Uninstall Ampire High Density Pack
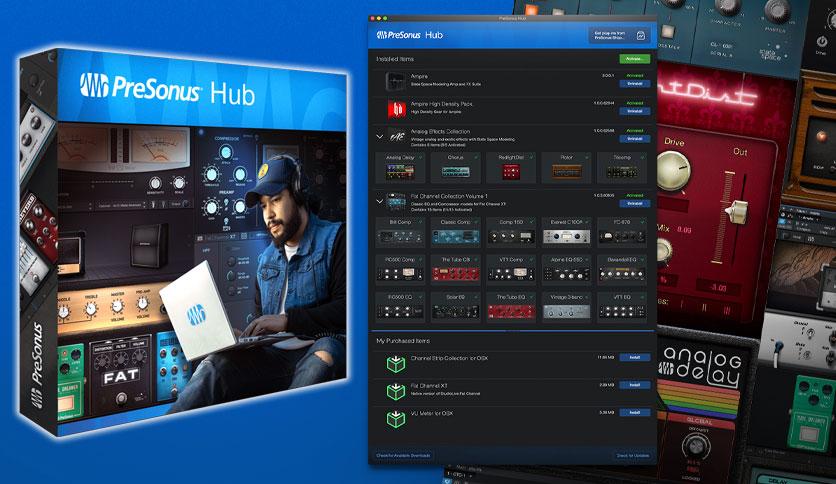This screenshot has width=836, height=484. (634, 111)
